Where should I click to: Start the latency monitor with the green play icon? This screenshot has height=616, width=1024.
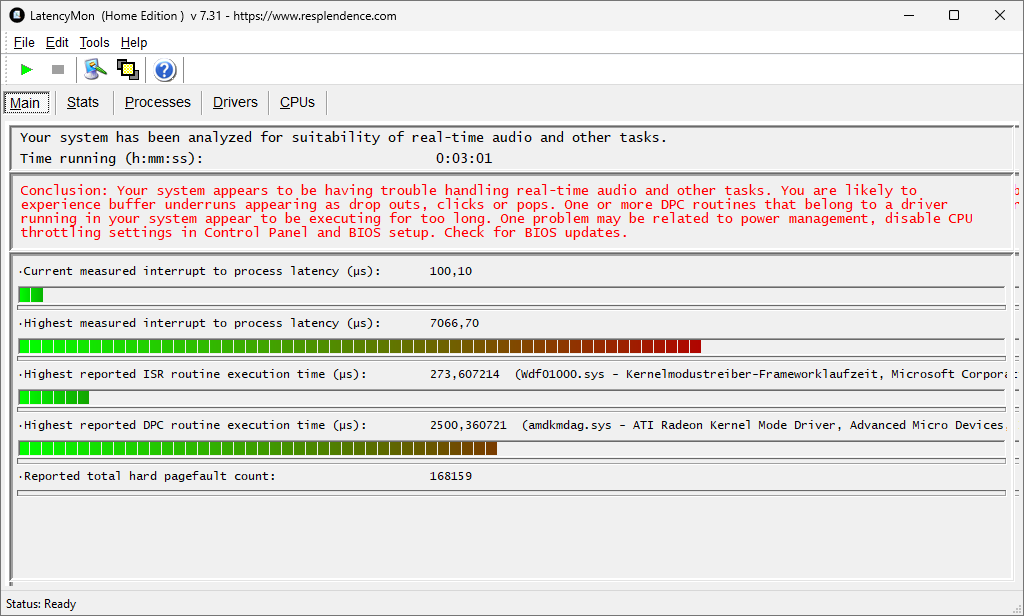click(x=27, y=69)
